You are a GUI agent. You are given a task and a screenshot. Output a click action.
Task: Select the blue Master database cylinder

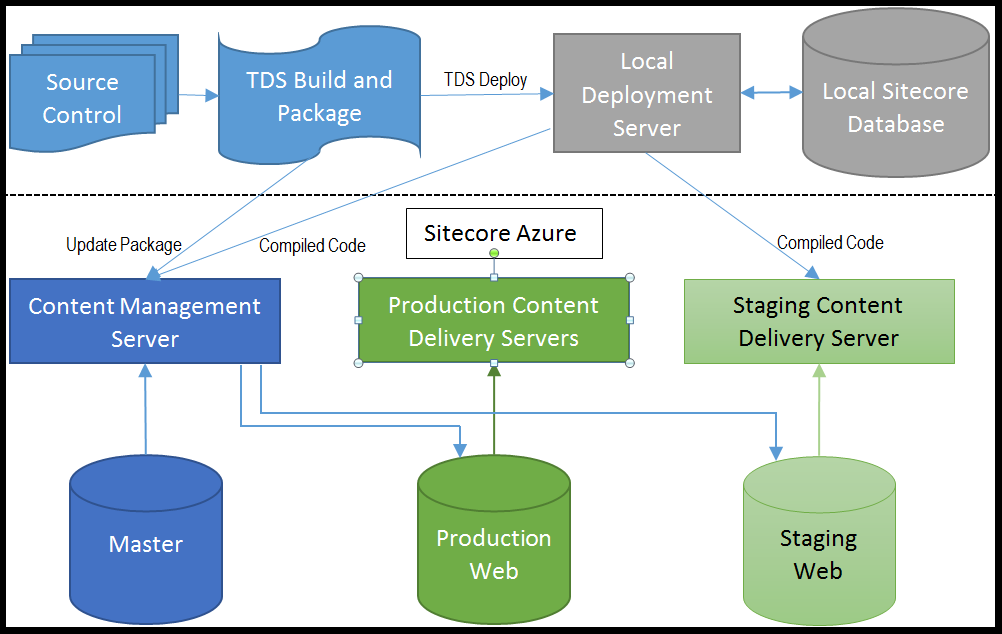point(146,544)
